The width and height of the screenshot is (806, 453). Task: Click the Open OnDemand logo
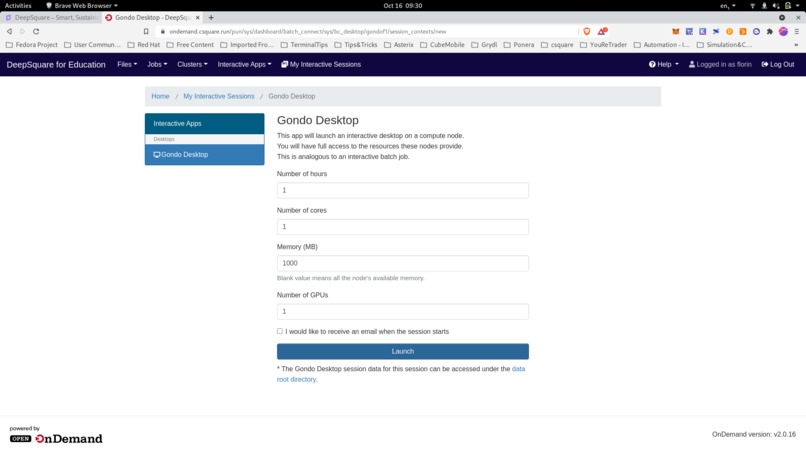click(x=56, y=439)
